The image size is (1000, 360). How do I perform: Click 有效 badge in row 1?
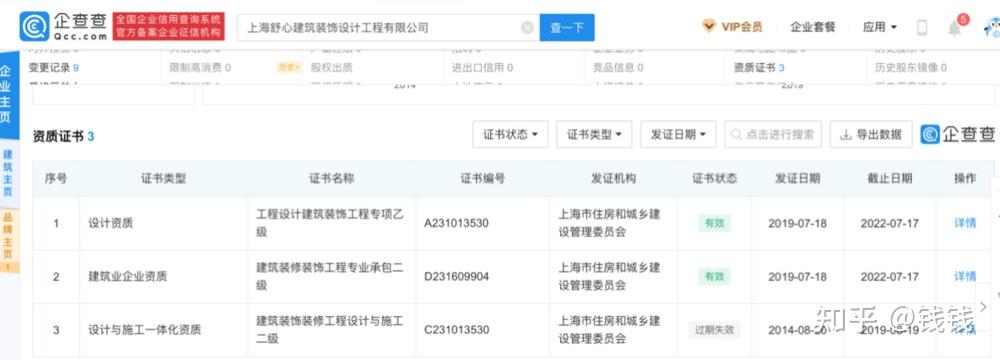tap(714, 223)
